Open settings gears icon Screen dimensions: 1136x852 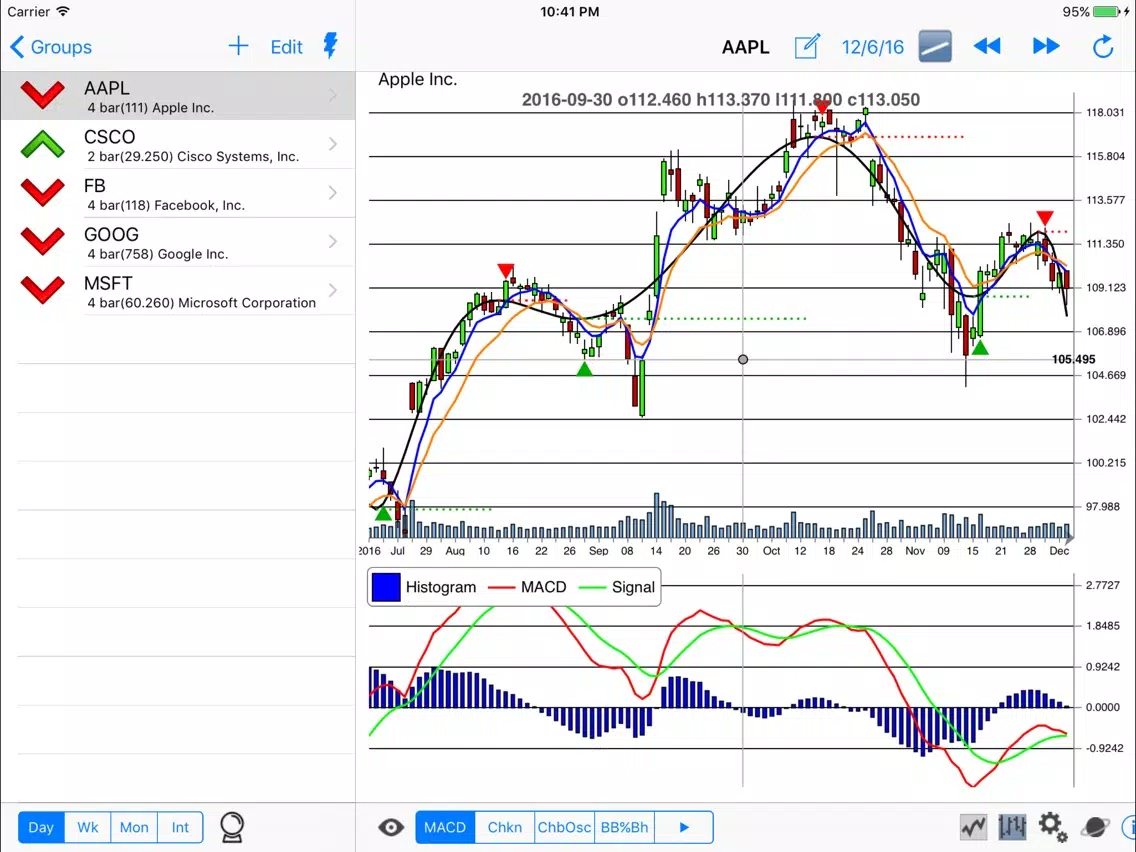tap(1053, 827)
